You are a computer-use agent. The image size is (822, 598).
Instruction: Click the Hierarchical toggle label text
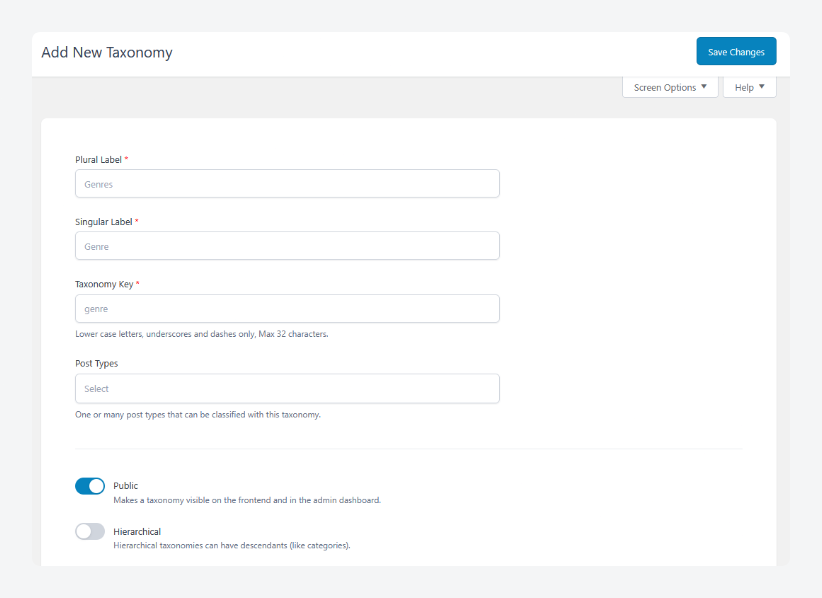pyautogui.click(x=137, y=531)
